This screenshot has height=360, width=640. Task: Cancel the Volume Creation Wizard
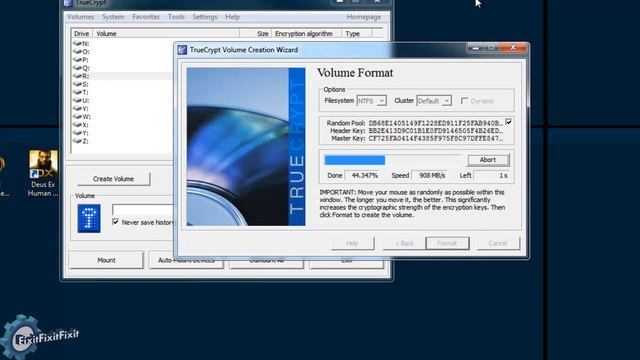click(x=498, y=243)
